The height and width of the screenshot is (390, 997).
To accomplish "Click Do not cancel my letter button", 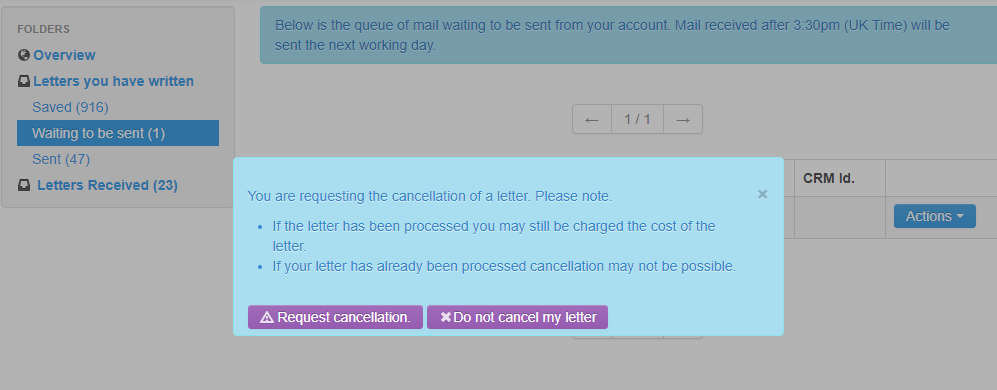I will click(518, 317).
